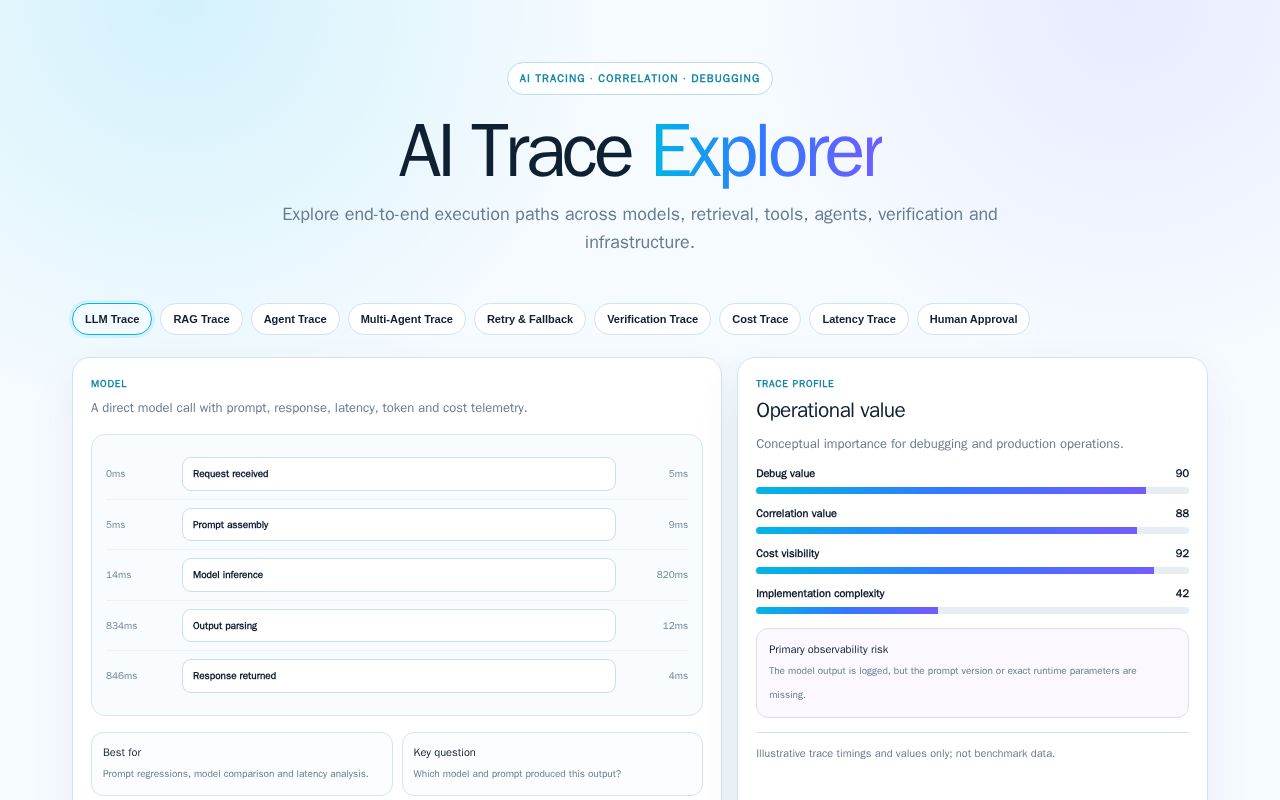
Task: Click the Implementation complexity progress bar
Action: [x=972, y=610]
